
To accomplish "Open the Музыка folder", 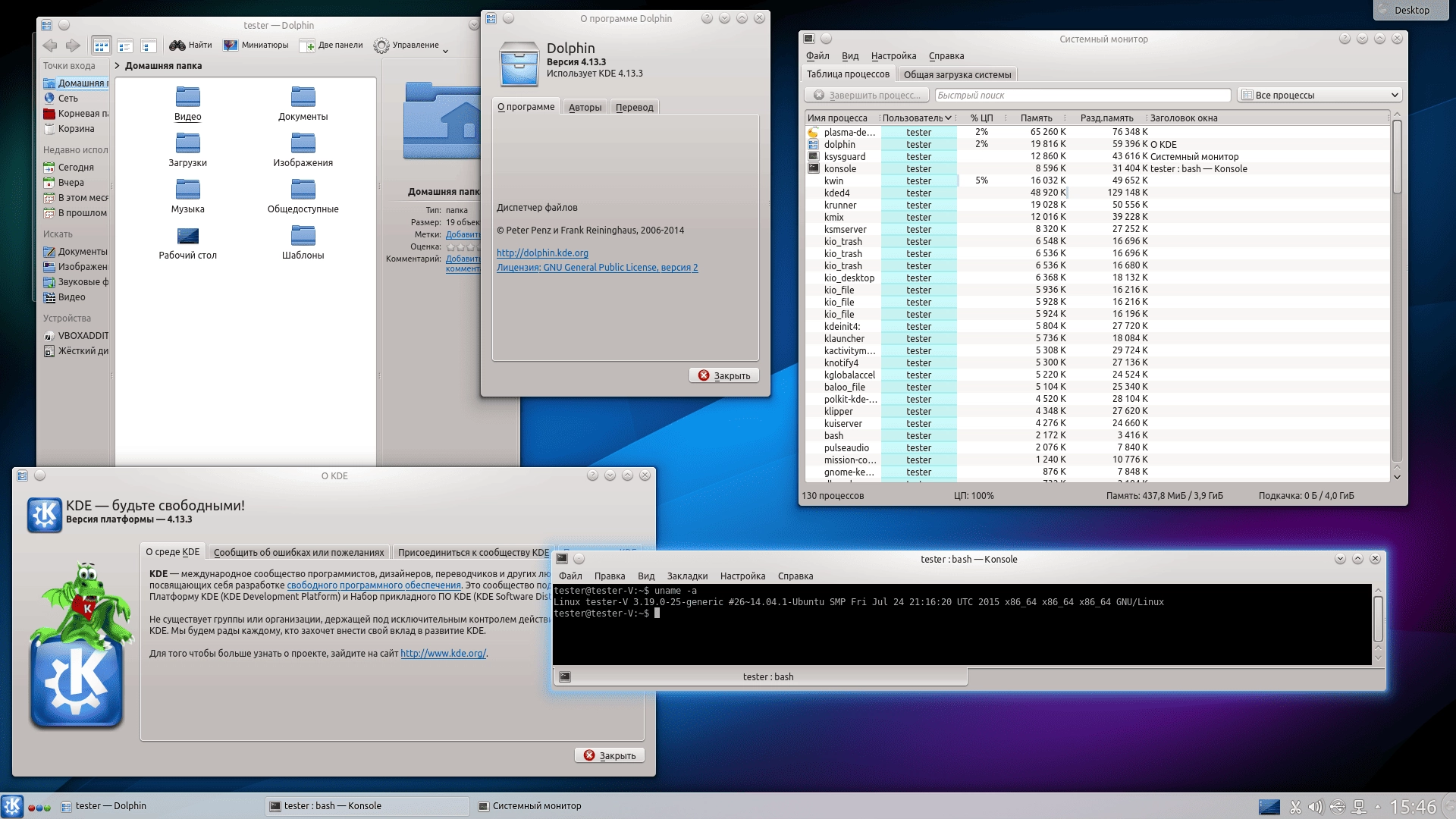I will coord(187,196).
